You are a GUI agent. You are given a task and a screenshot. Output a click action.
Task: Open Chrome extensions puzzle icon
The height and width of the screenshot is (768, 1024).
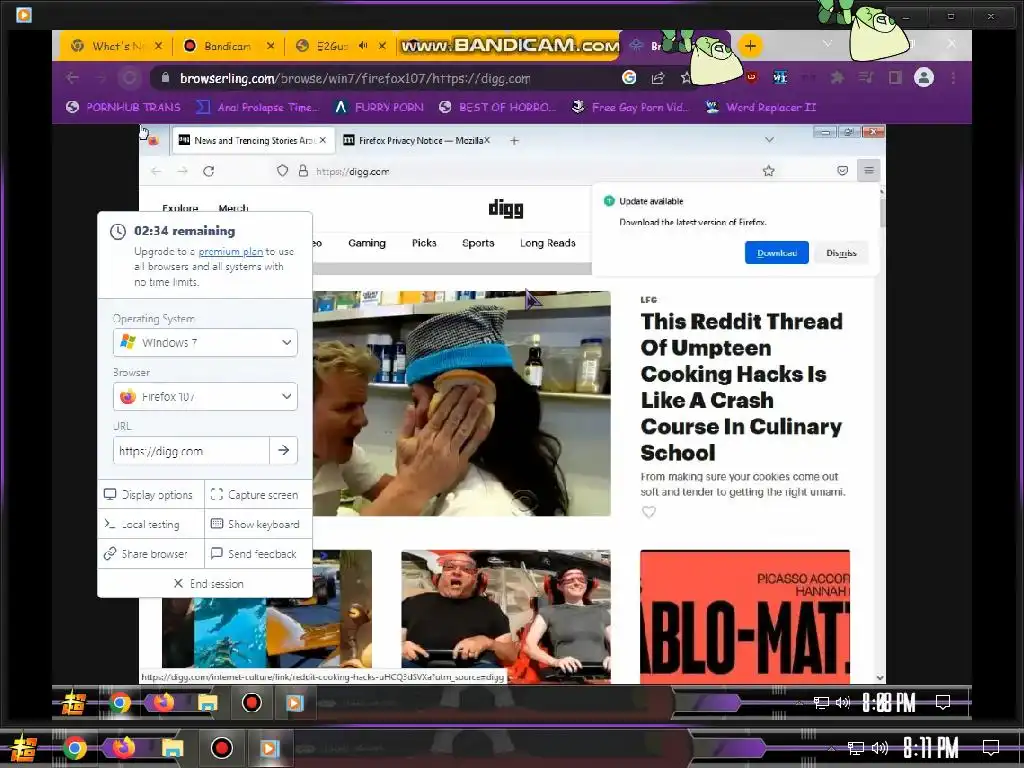(x=837, y=78)
